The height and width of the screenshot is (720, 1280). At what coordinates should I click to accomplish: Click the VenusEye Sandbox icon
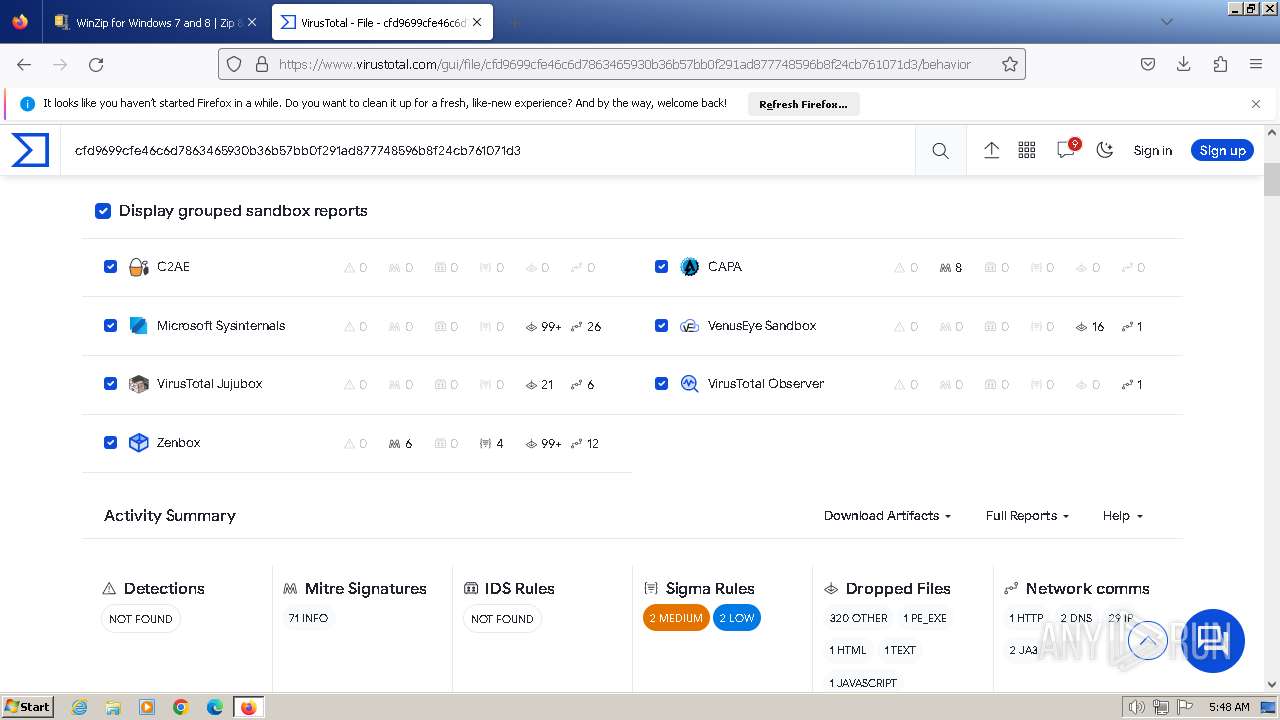[x=690, y=326]
